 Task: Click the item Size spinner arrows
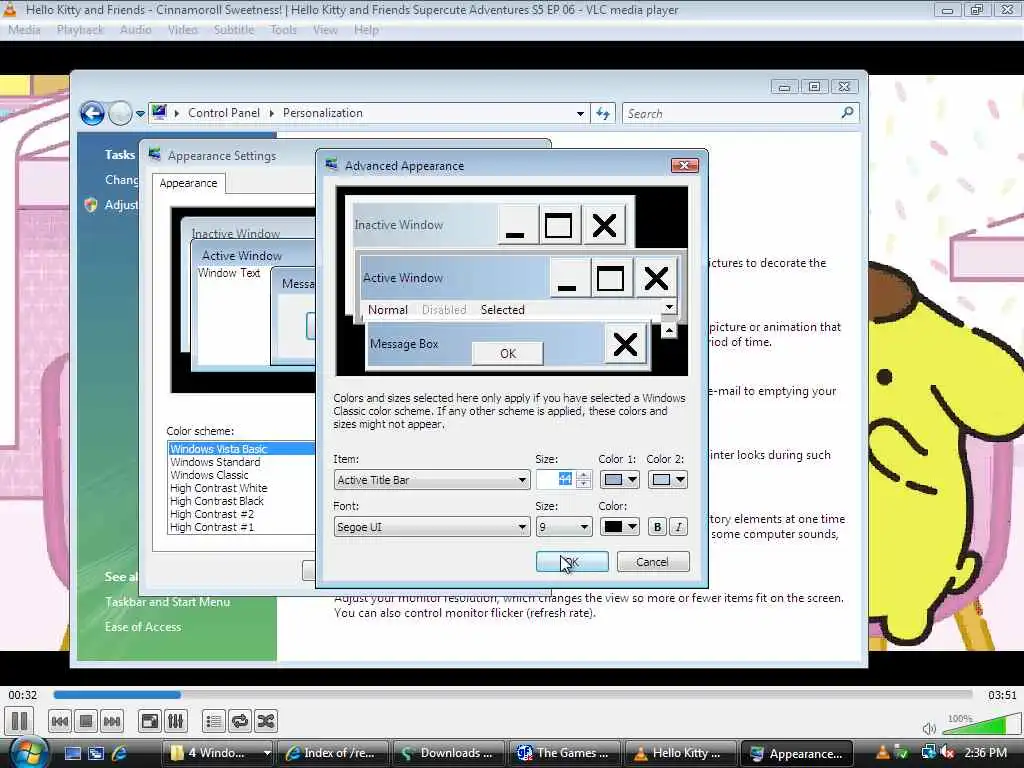pyautogui.click(x=583, y=480)
